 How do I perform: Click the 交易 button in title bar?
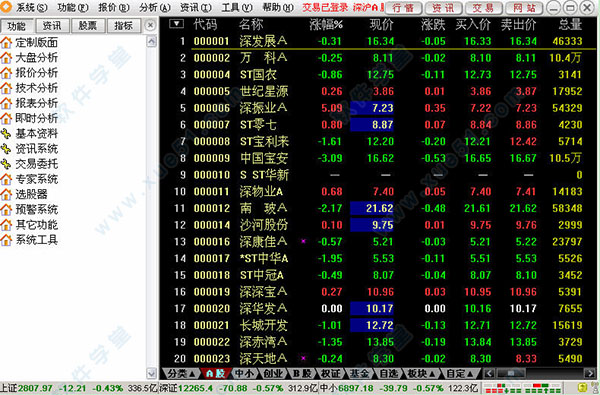(483, 8)
